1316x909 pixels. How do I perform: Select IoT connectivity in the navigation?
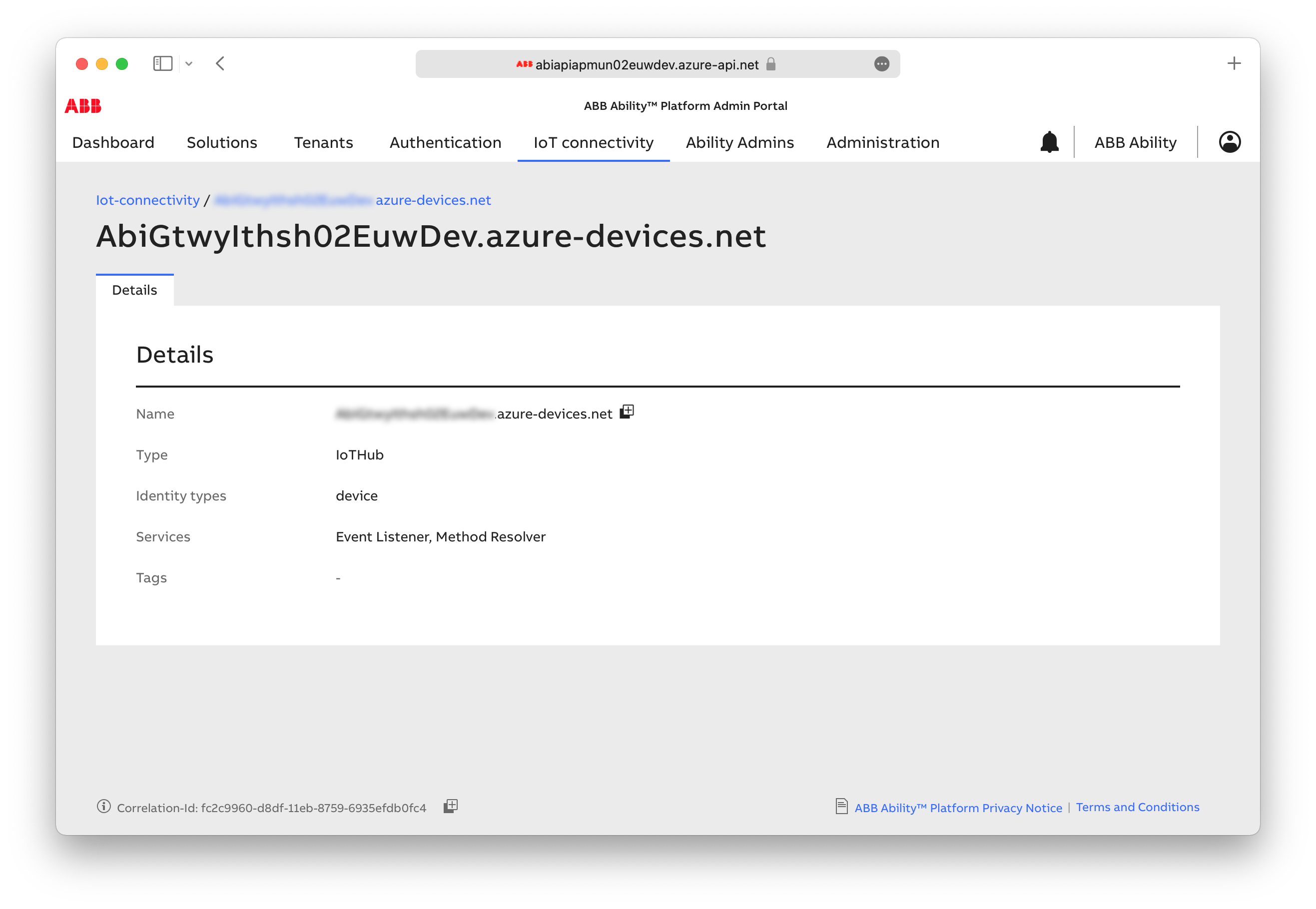(x=593, y=142)
